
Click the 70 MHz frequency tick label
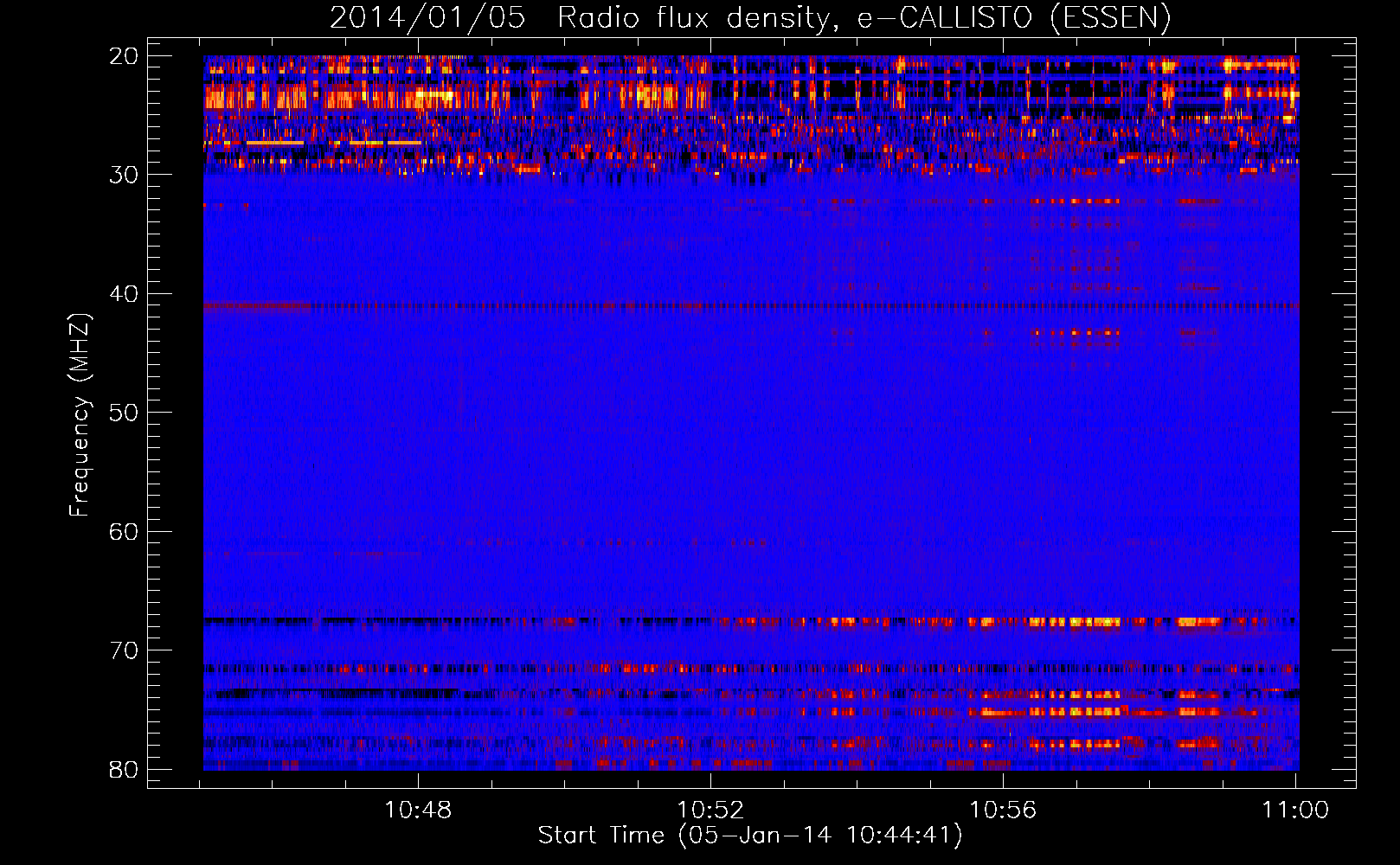click(x=124, y=650)
